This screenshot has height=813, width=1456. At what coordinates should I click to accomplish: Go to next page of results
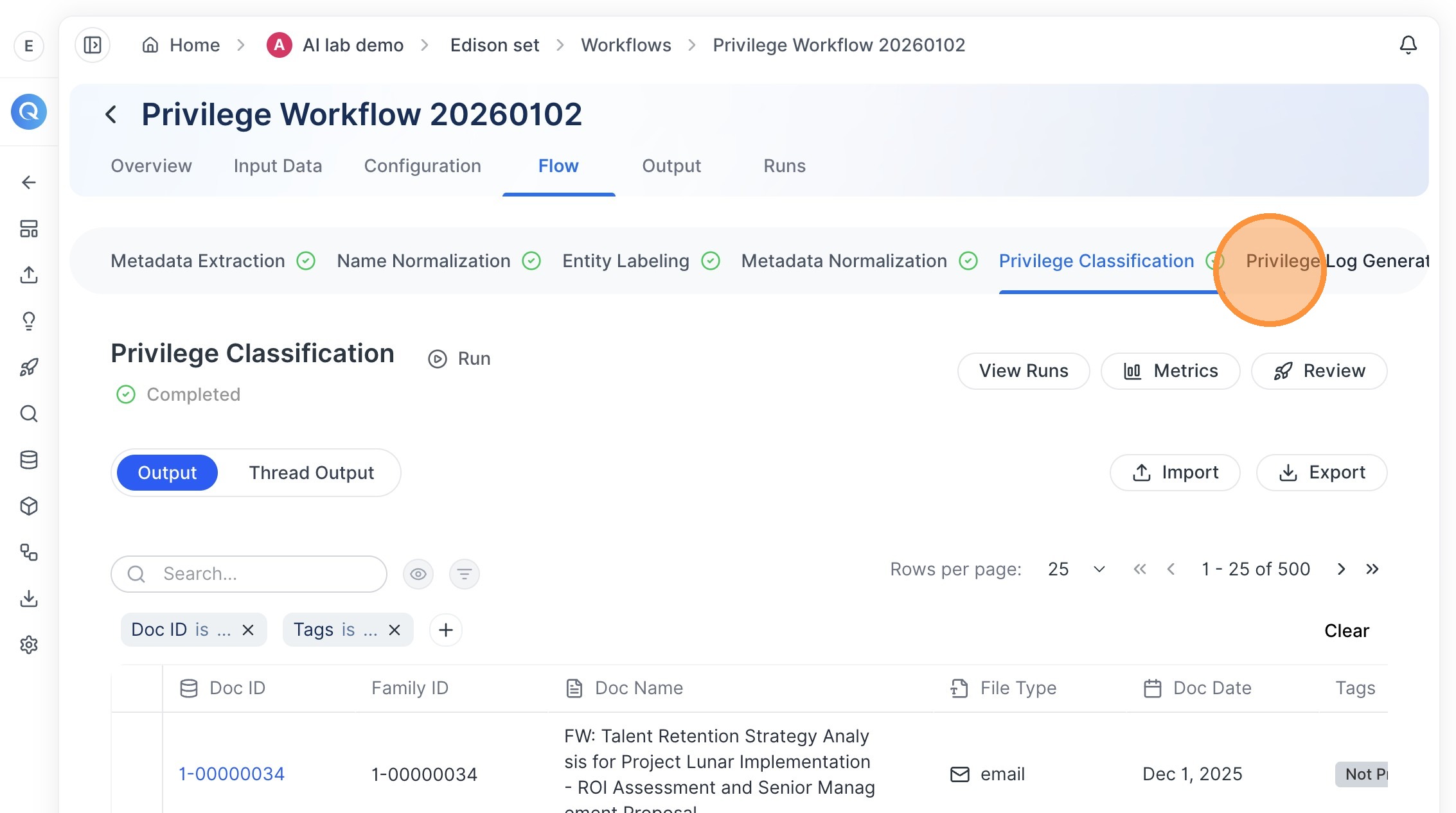coord(1341,569)
